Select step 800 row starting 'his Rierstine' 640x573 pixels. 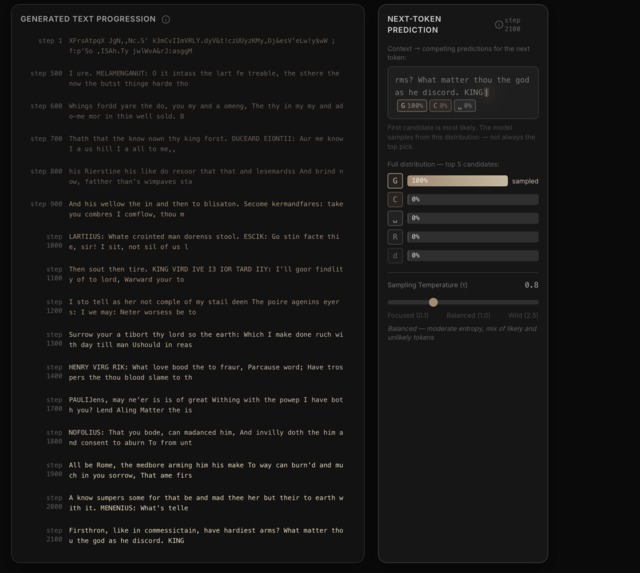pos(187,176)
